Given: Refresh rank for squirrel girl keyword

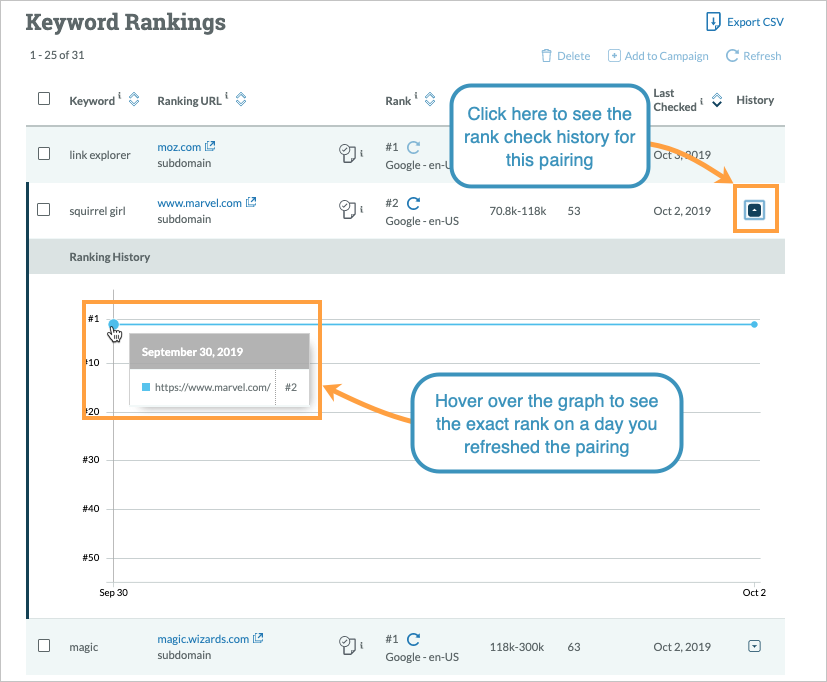Looking at the screenshot, I should [413, 203].
